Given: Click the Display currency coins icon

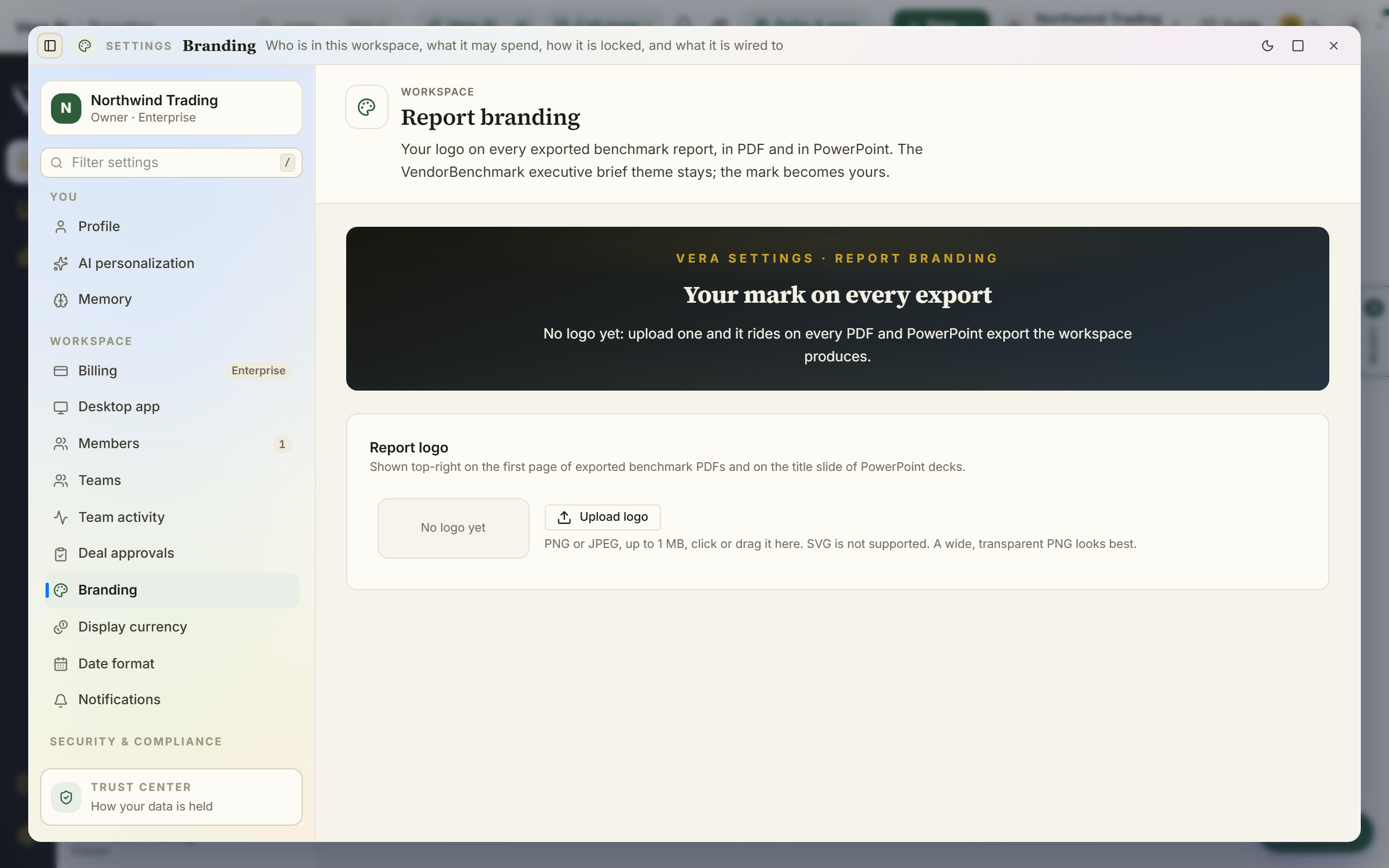Looking at the screenshot, I should pyautogui.click(x=61, y=627).
